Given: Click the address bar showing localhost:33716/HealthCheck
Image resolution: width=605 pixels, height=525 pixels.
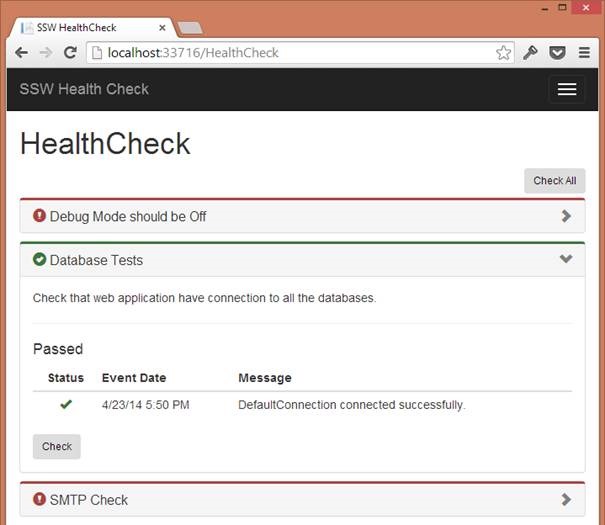Looking at the screenshot, I should point(290,53).
